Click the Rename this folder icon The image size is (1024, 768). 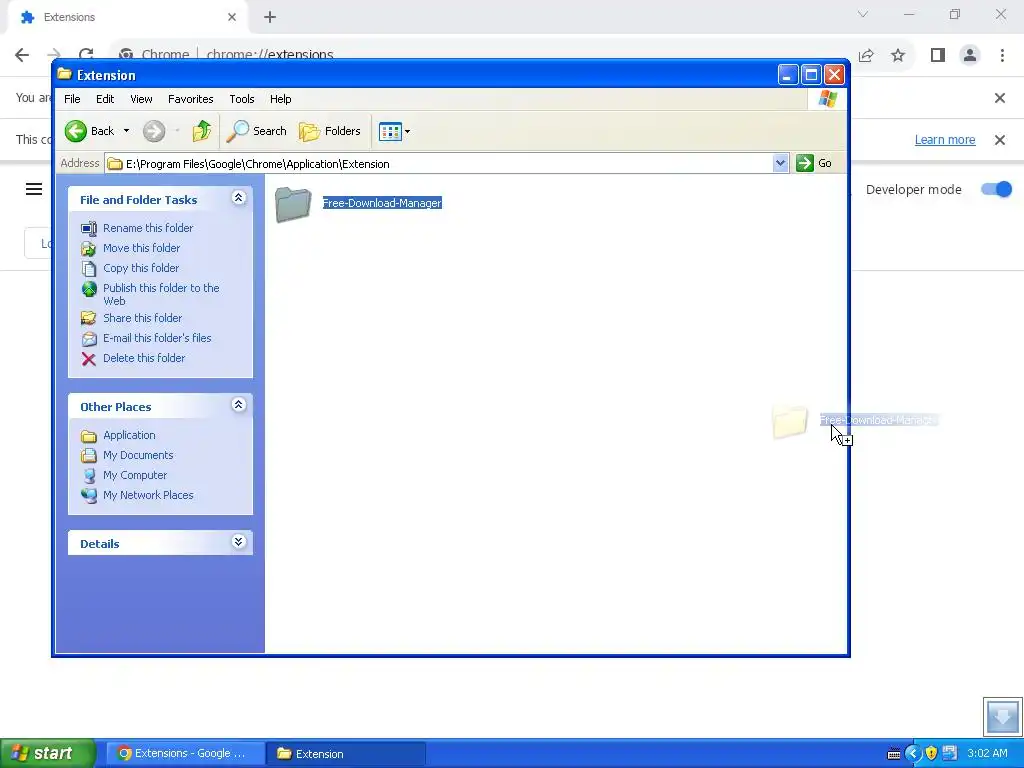89,229
